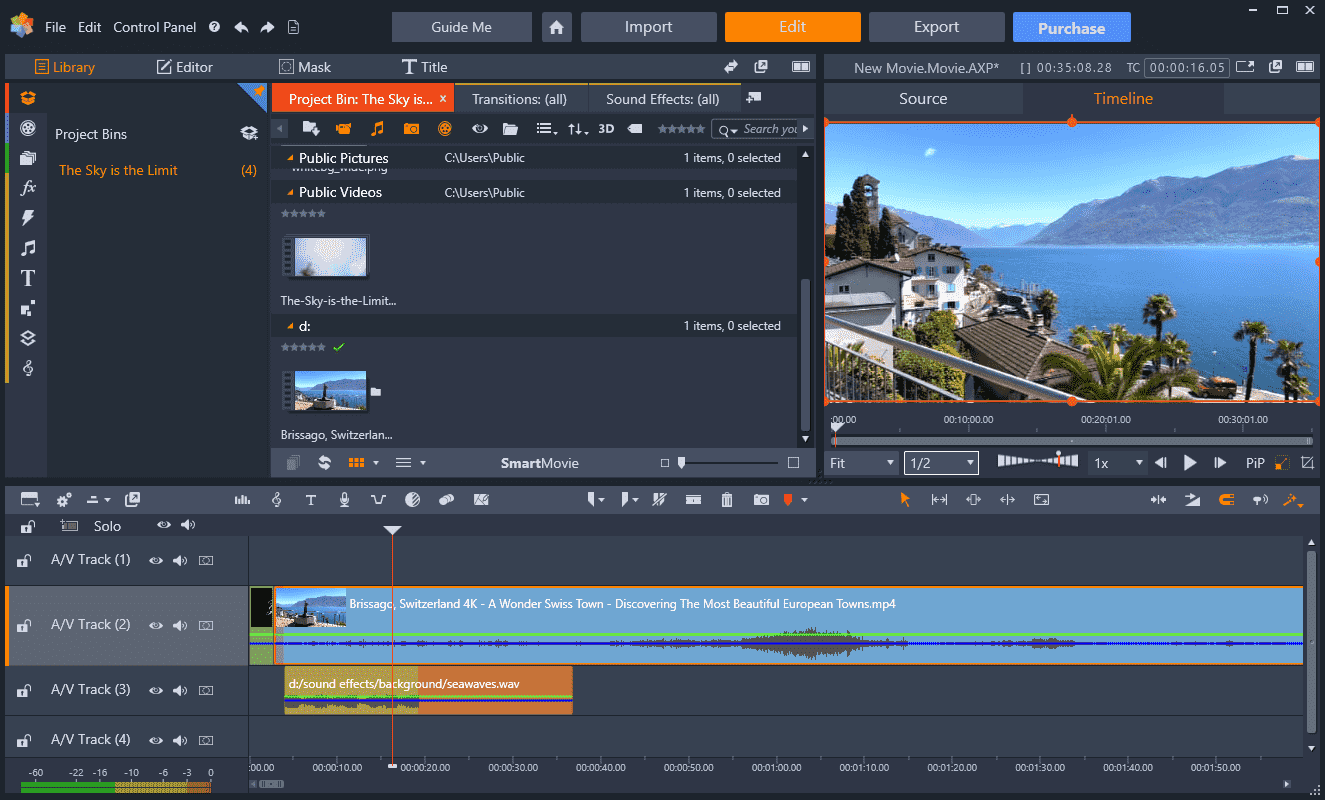Open the music note sidebar category
The image size is (1325, 800).
tap(28, 248)
